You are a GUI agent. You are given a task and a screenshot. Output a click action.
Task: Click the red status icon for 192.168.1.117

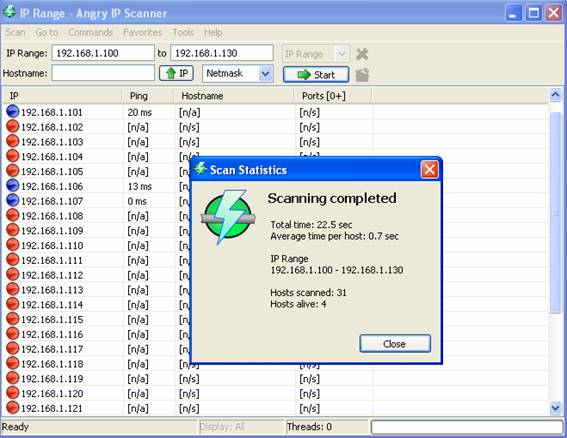pos(13,348)
